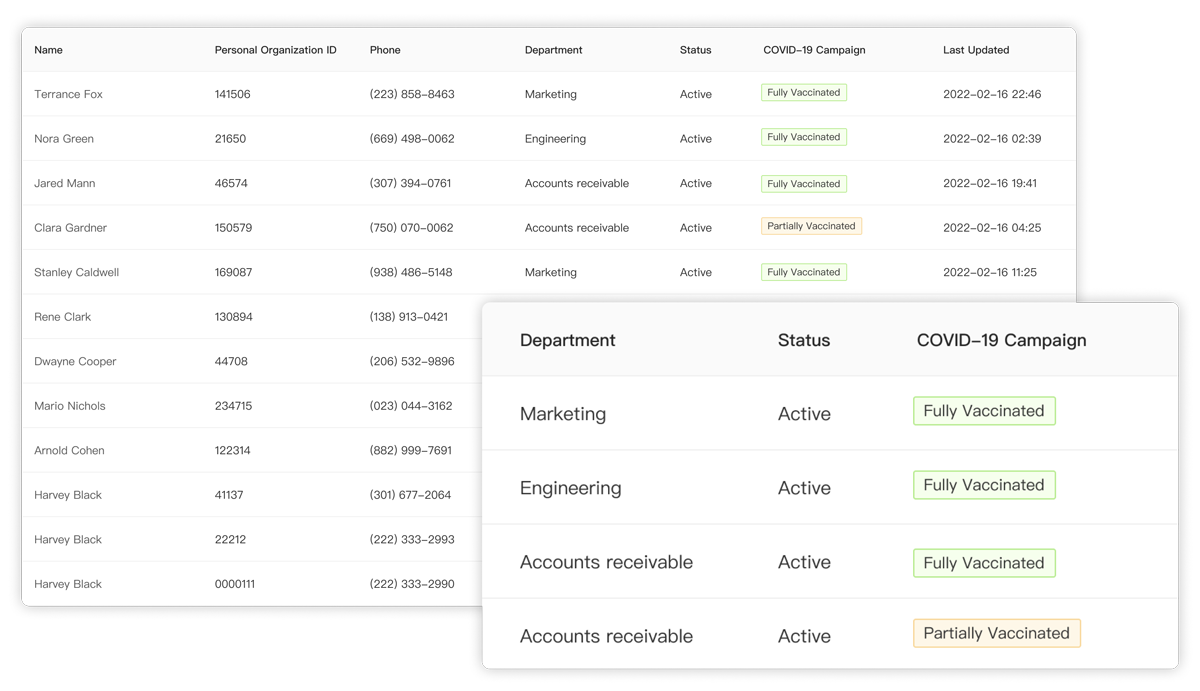Click the Name column header

[x=48, y=50]
